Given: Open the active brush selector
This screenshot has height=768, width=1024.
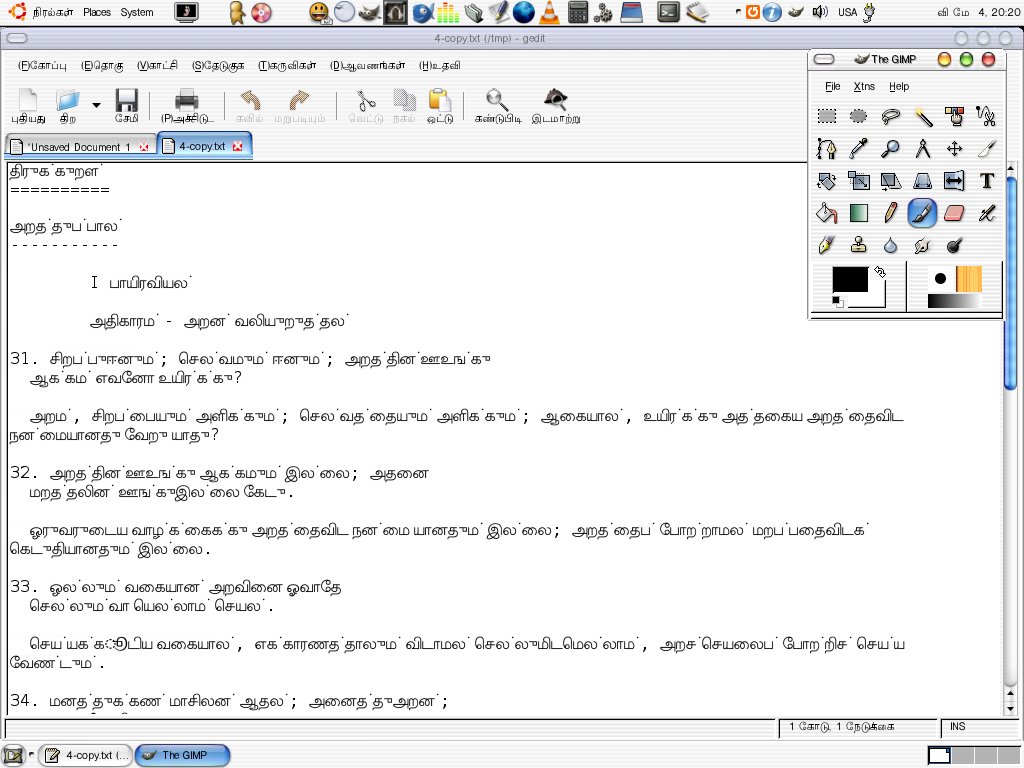Looking at the screenshot, I should point(940,279).
